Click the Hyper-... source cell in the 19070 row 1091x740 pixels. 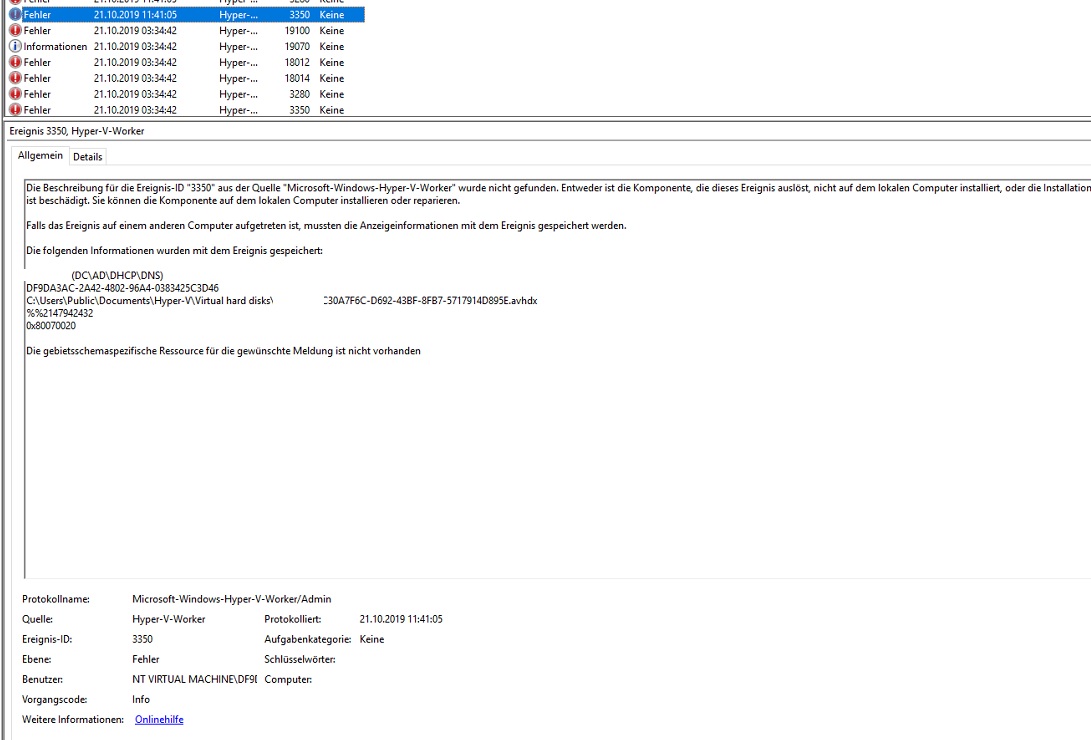coord(238,47)
